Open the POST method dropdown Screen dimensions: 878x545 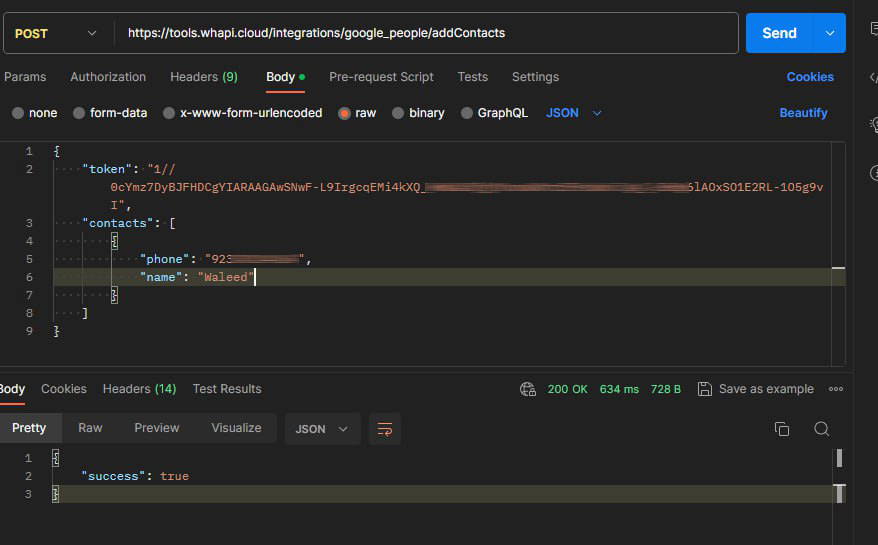click(x=57, y=33)
